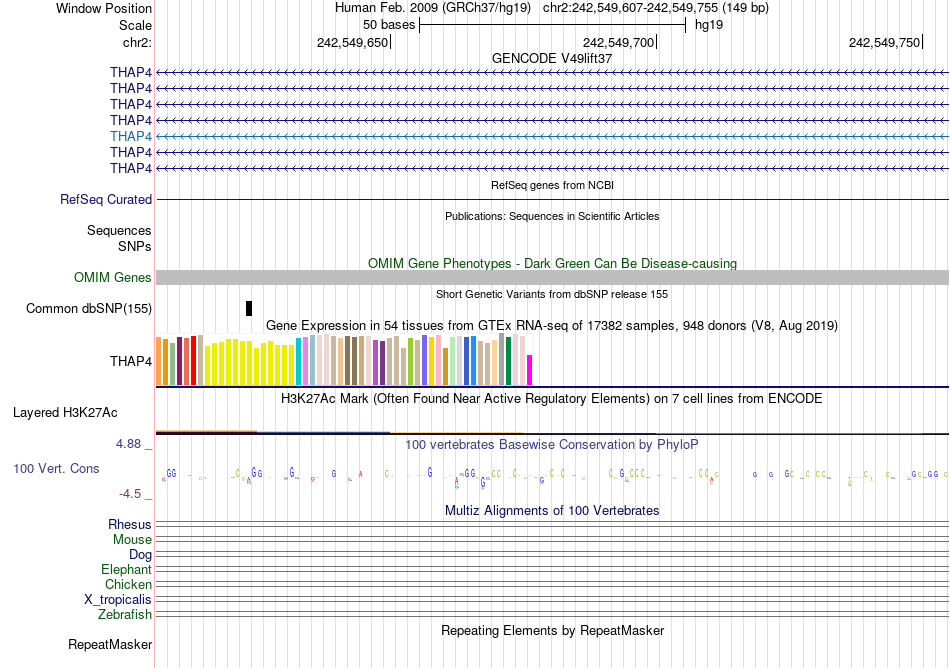Viewport: 950px width, 668px height.
Task: Click the Common dbSNP(155) label
Action: click(x=89, y=308)
